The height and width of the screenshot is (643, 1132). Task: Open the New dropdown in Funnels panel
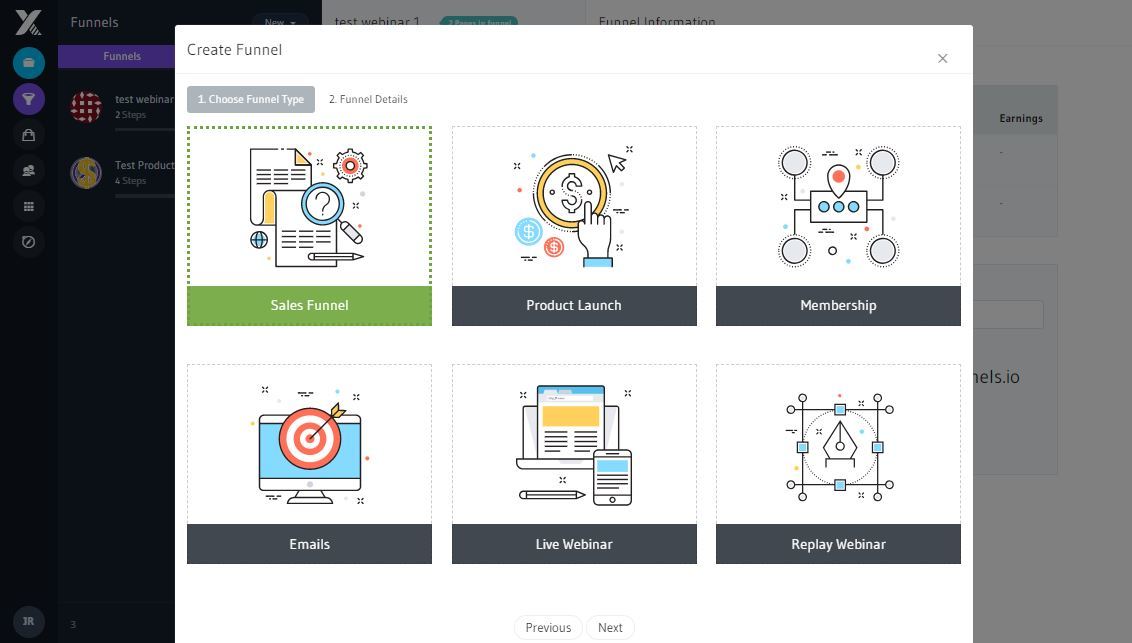tap(280, 22)
